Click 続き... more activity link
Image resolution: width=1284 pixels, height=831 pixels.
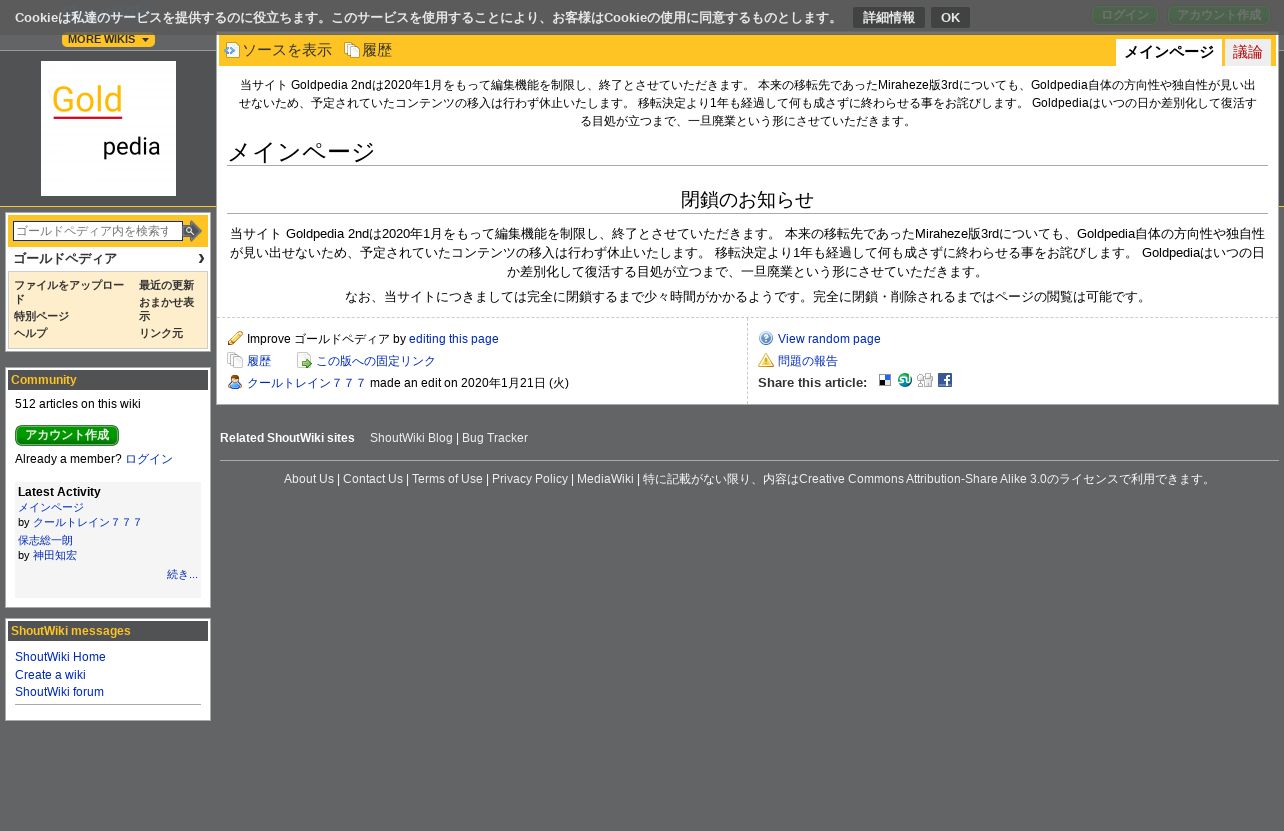182,575
